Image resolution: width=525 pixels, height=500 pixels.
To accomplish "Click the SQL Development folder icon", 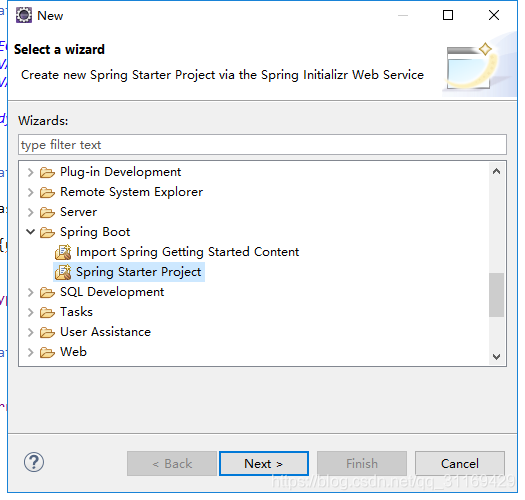I will tap(47, 292).
